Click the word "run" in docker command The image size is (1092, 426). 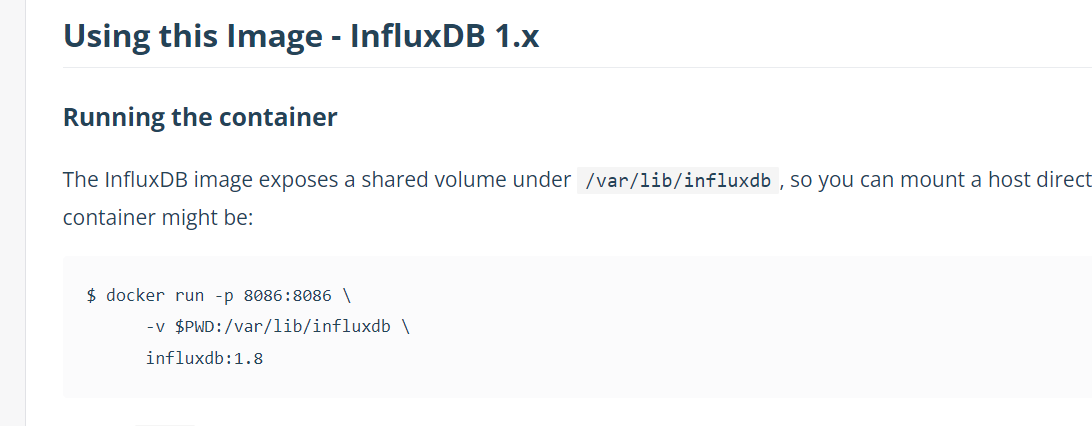pos(189,296)
